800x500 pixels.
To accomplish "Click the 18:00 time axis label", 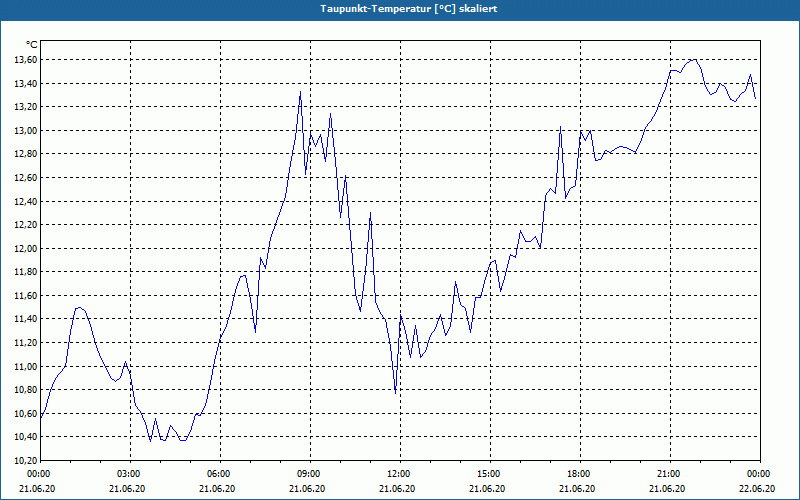I will click(x=581, y=474).
